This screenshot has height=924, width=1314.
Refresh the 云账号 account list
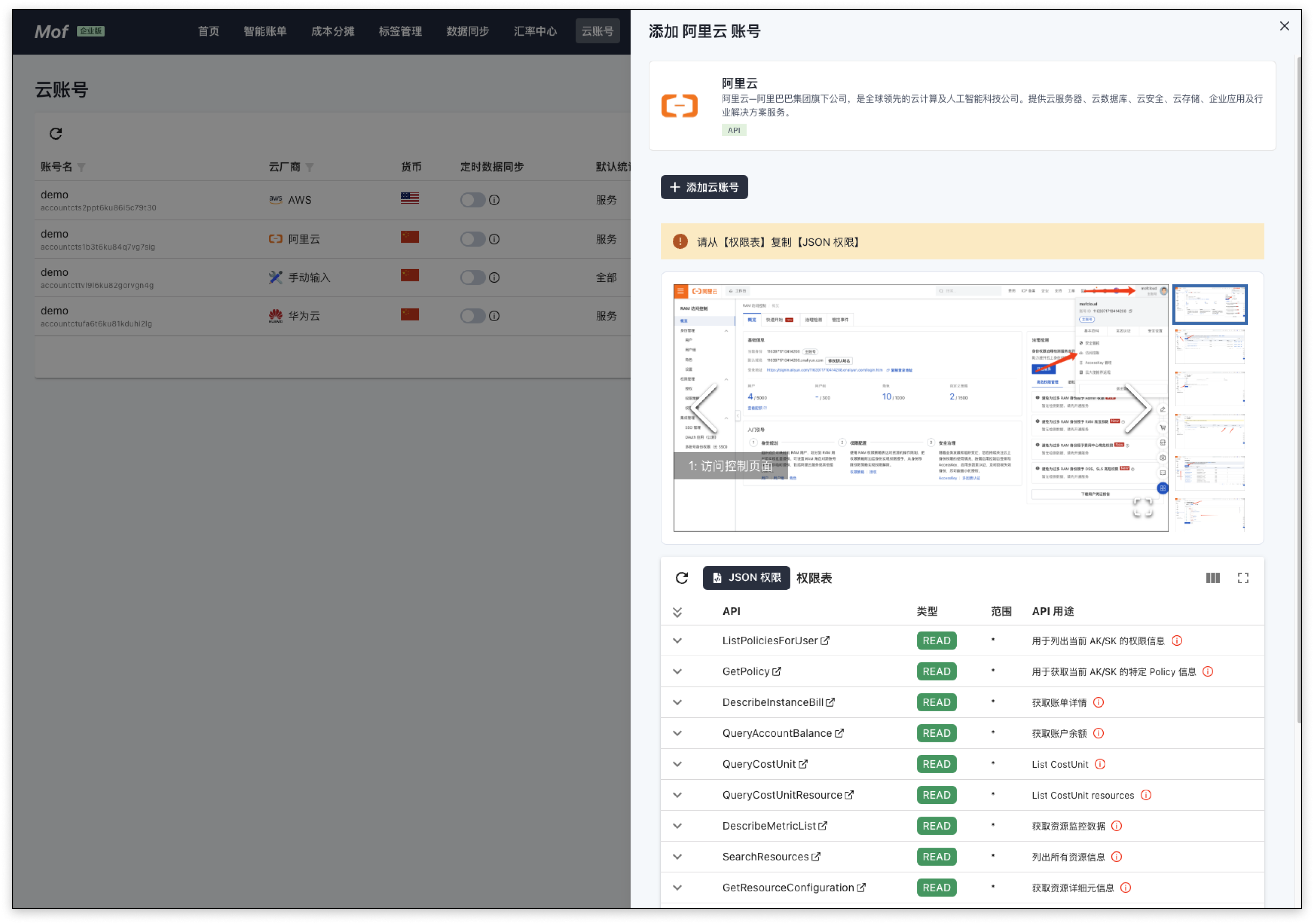click(x=55, y=133)
